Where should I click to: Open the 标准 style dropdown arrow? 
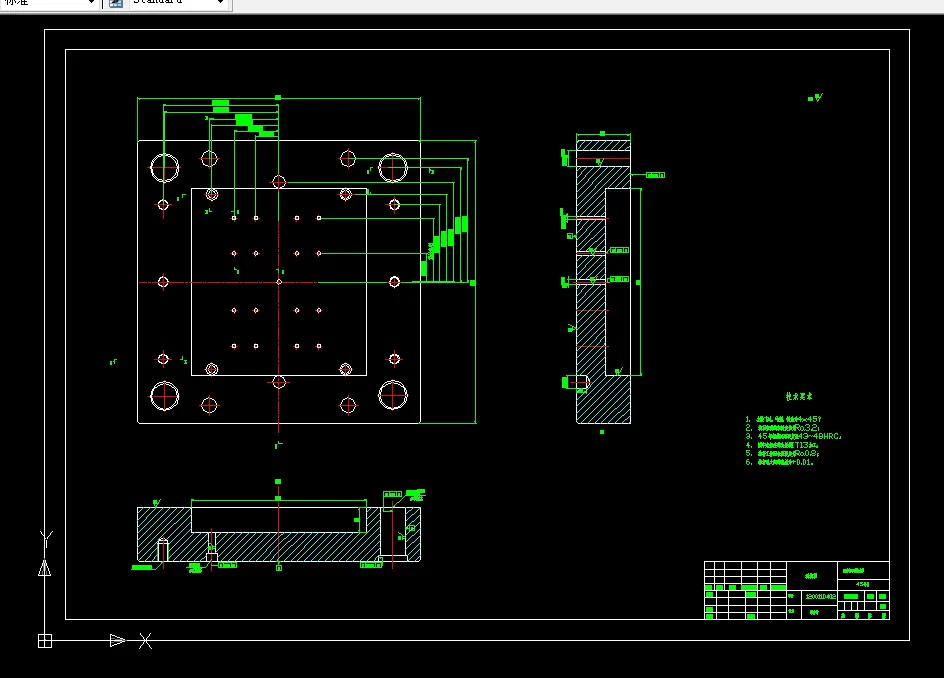coord(92,3)
